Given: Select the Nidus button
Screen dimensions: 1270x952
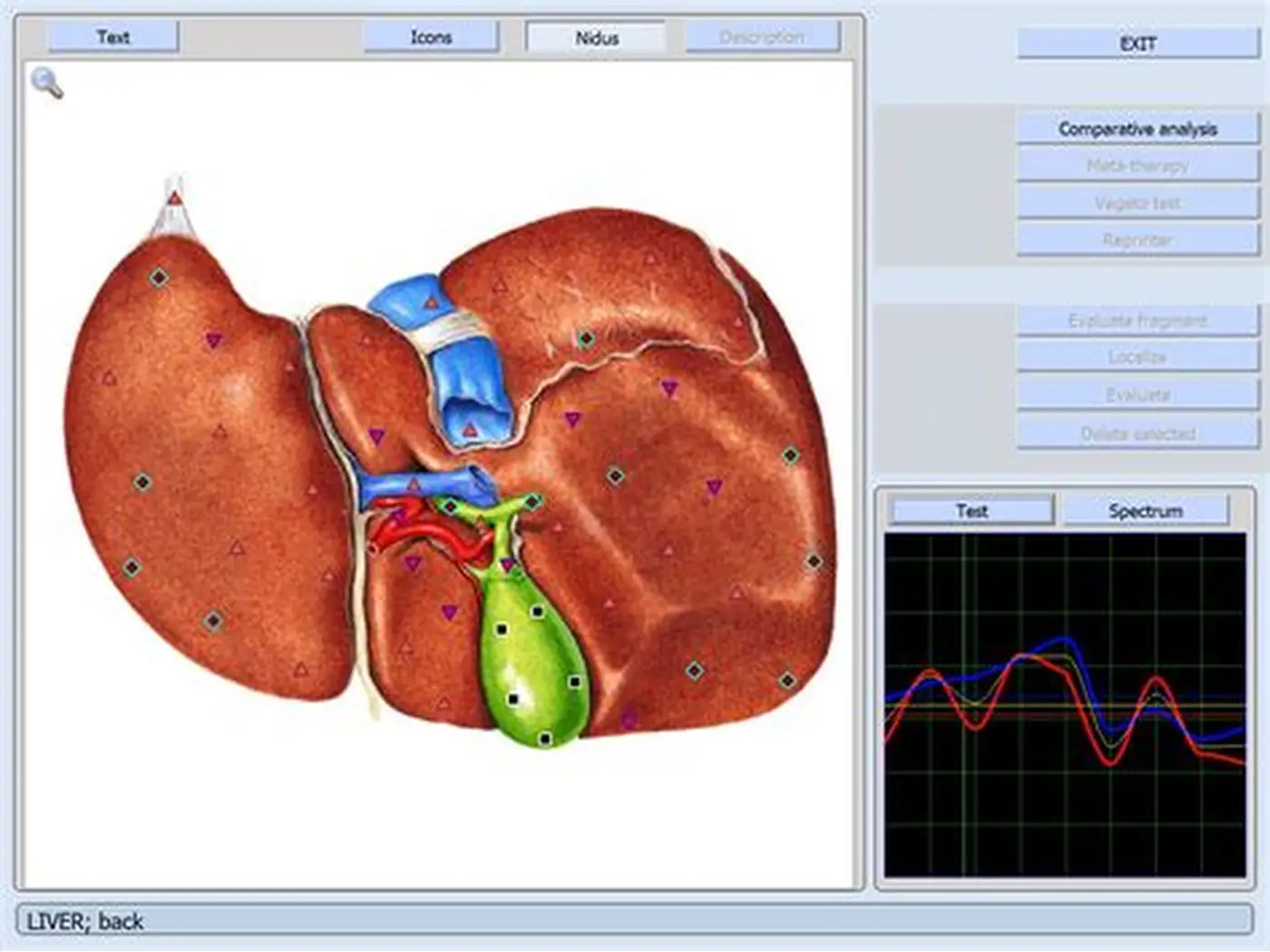Looking at the screenshot, I should 596,38.
